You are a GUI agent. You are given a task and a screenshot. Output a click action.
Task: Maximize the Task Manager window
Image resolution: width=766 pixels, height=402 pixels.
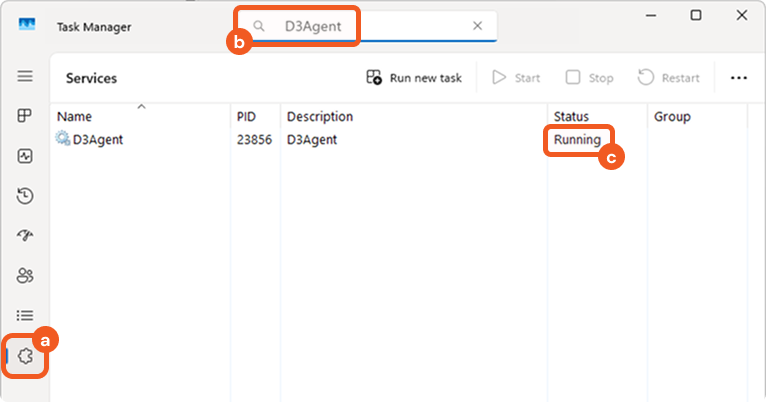point(696,15)
